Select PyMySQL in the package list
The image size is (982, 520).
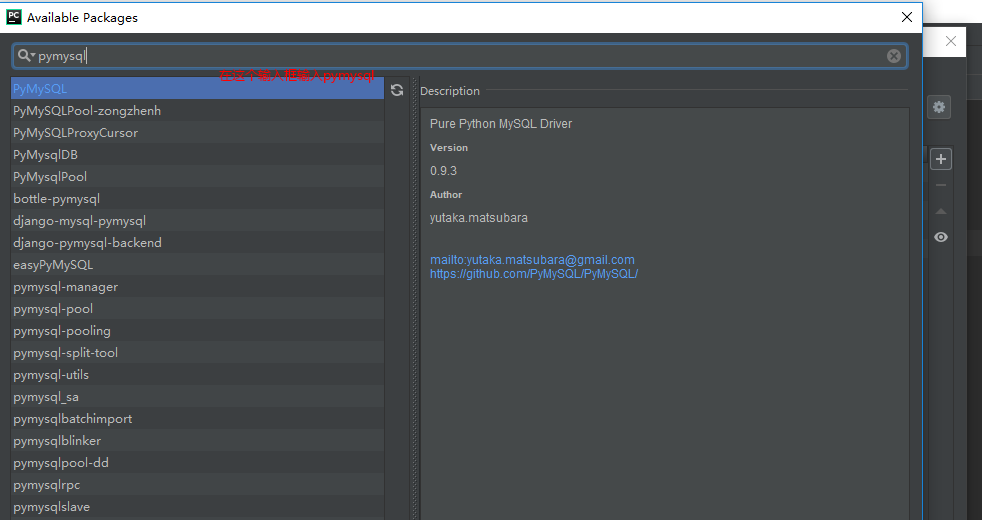197,88
